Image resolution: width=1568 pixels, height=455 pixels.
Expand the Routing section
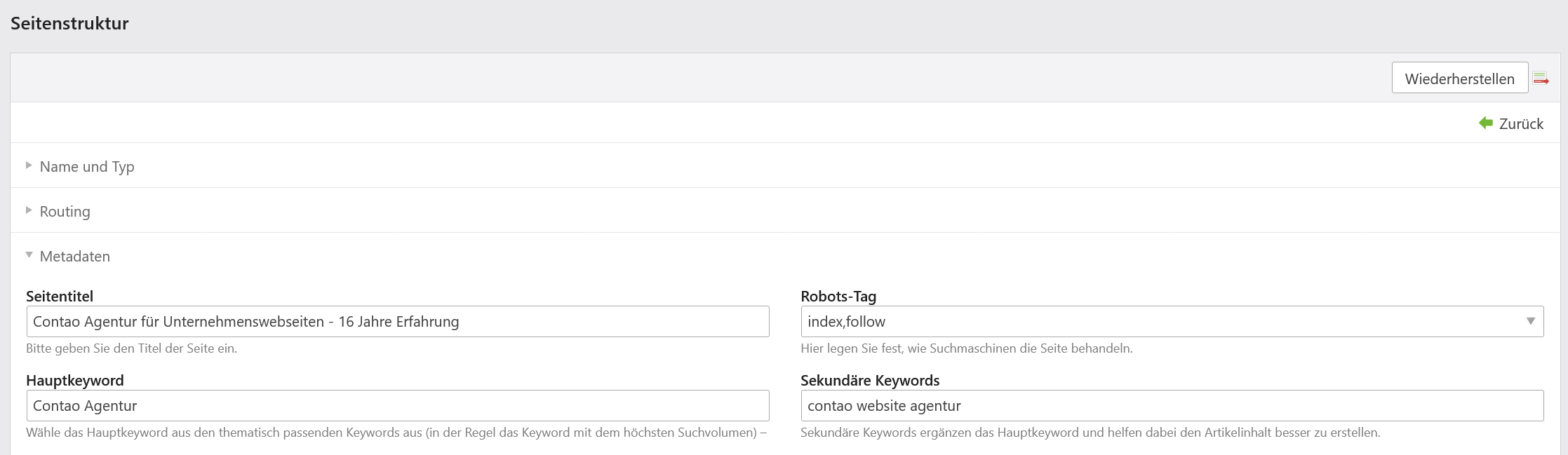click(65, 211)
